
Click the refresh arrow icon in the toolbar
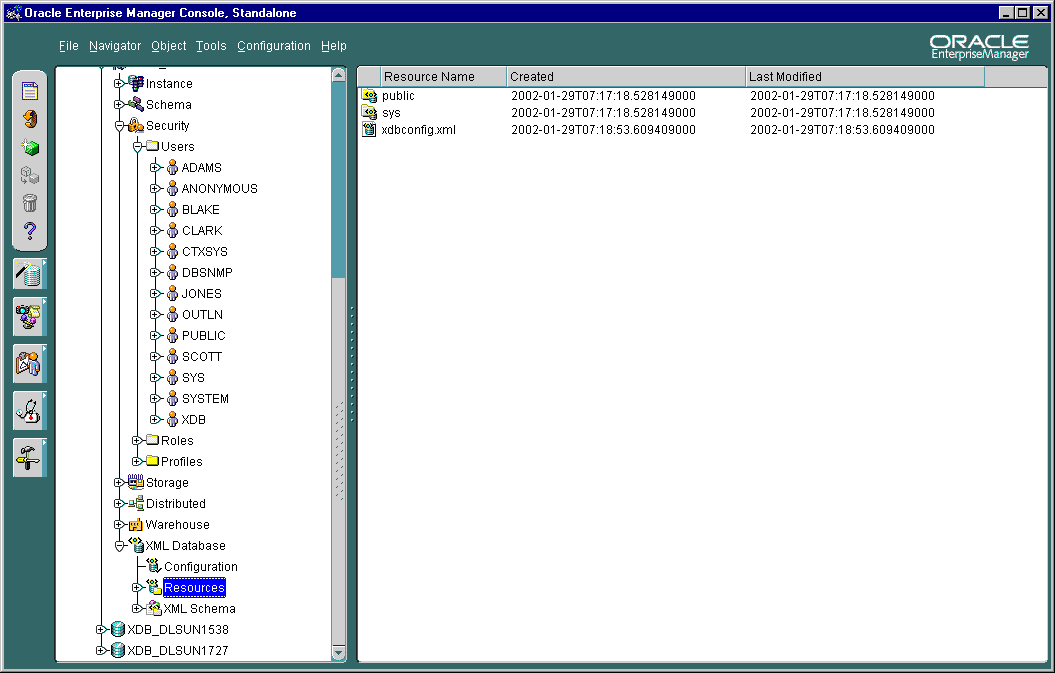pos(30,118)
